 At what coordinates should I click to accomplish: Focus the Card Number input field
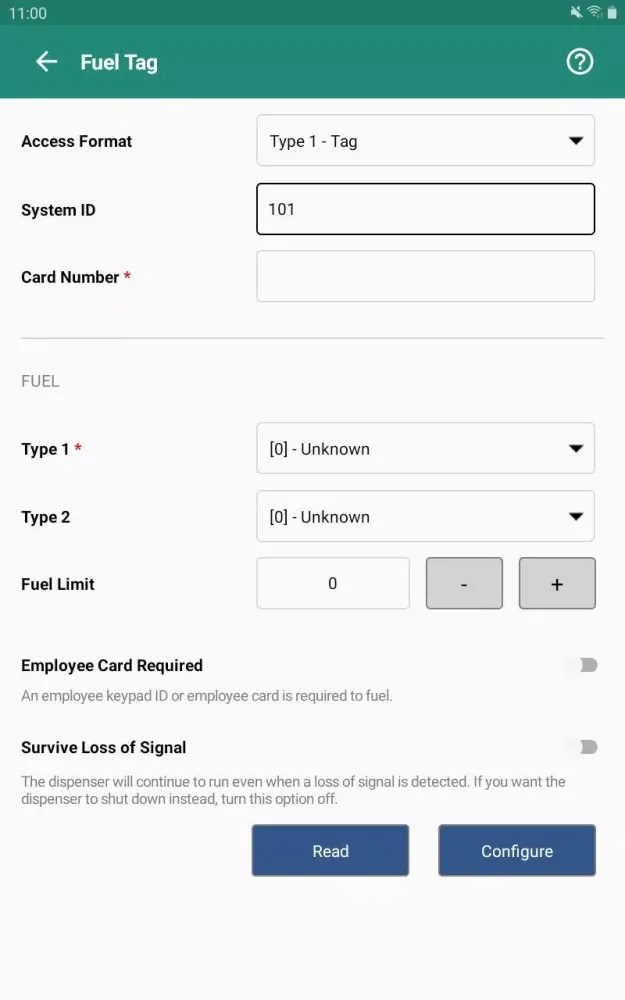click(x=425, y=276)
